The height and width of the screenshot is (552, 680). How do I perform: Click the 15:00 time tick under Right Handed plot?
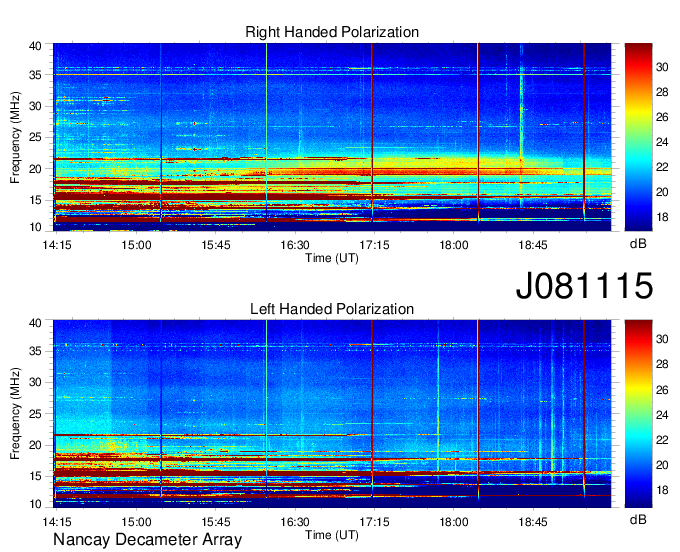click(136, 245)
